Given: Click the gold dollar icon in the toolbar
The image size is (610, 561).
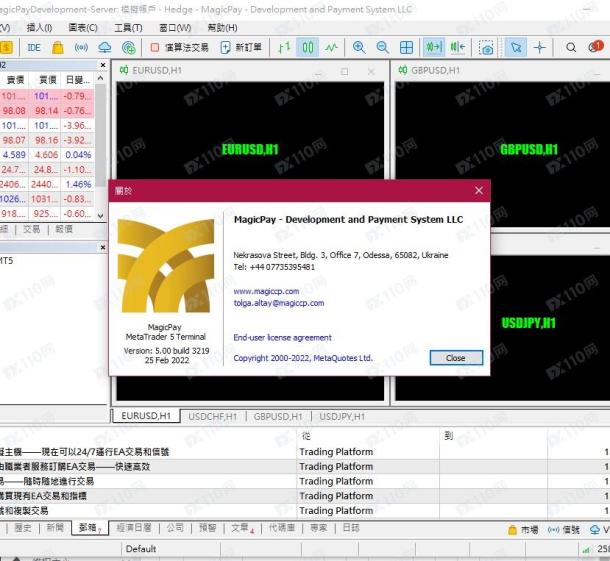Looking at the screenshot, I should point(6,47).
